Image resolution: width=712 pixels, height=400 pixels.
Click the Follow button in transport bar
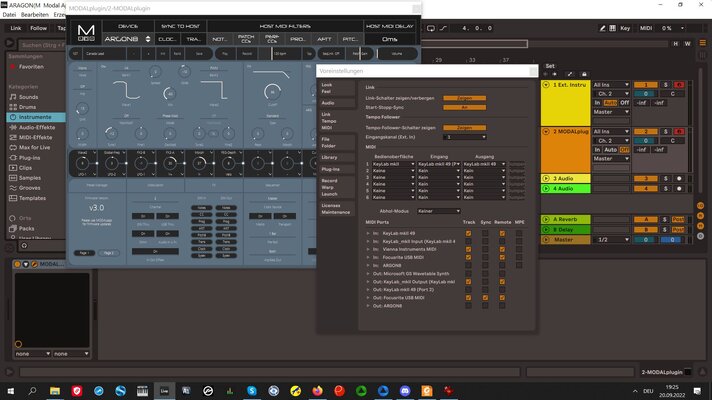pos(38,28)
